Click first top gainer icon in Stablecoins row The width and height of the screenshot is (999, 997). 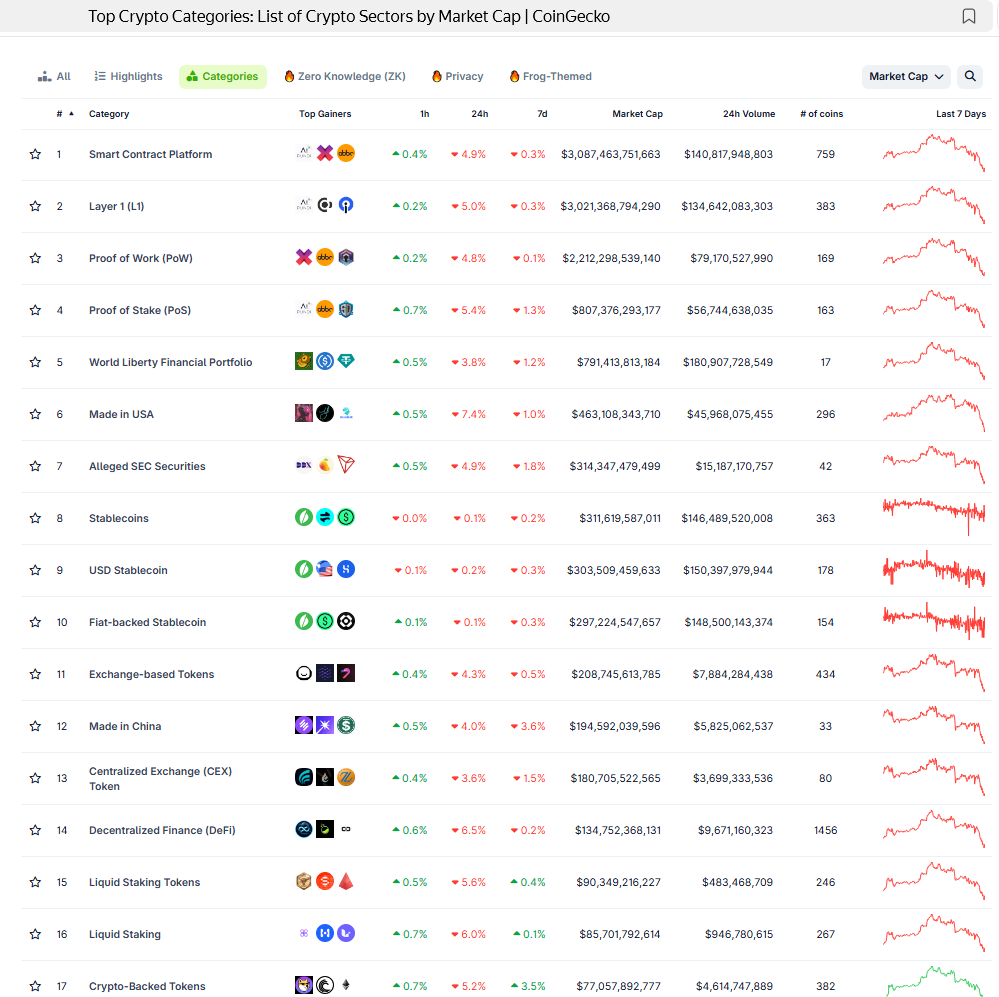click(304, 518)
